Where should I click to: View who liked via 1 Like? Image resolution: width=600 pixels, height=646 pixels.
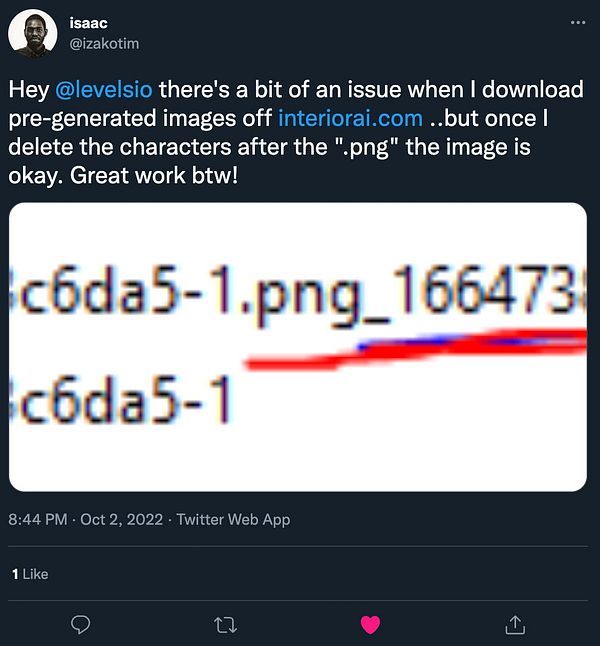(30, 574)
